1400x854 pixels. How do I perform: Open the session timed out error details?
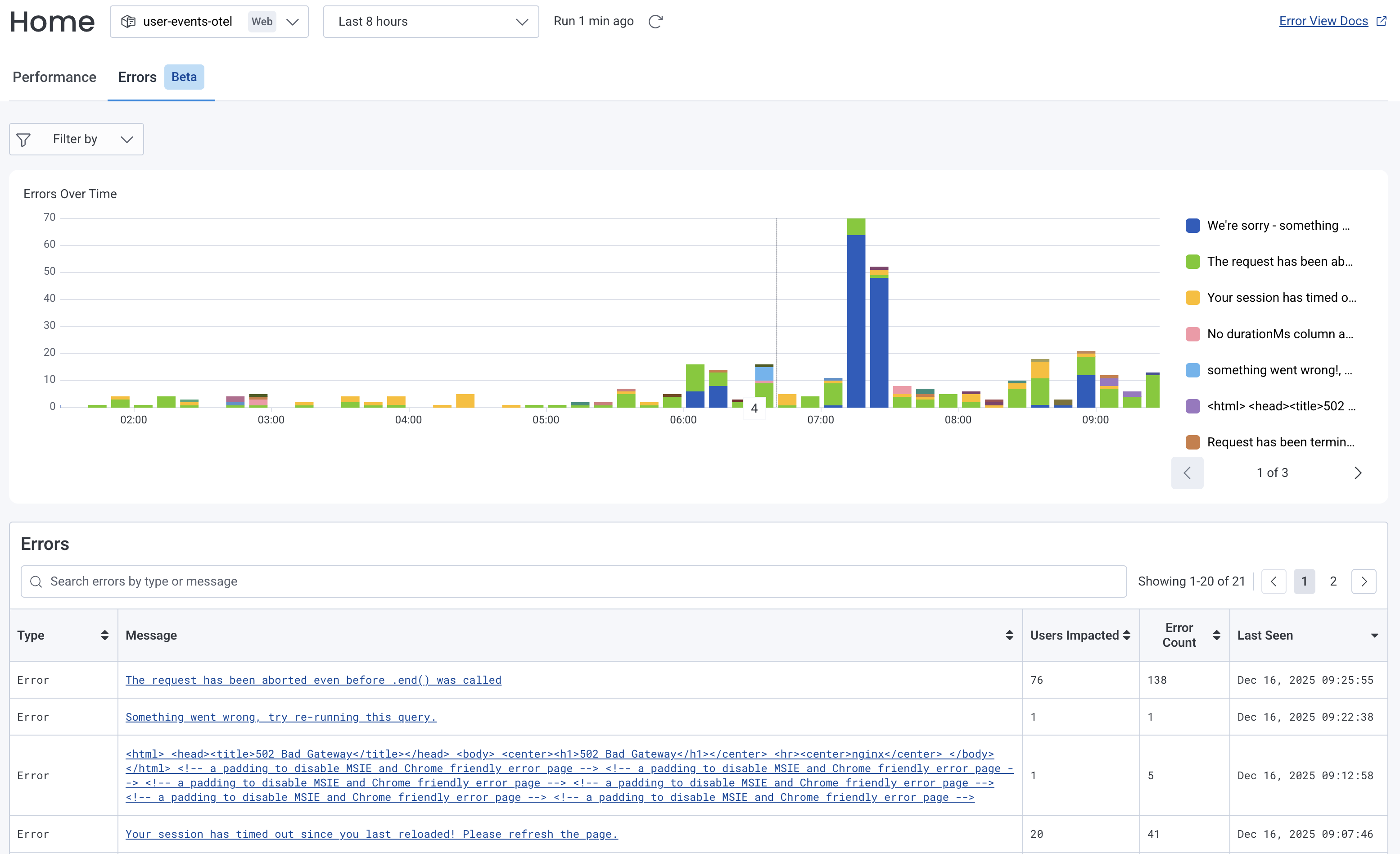(371, 834)
